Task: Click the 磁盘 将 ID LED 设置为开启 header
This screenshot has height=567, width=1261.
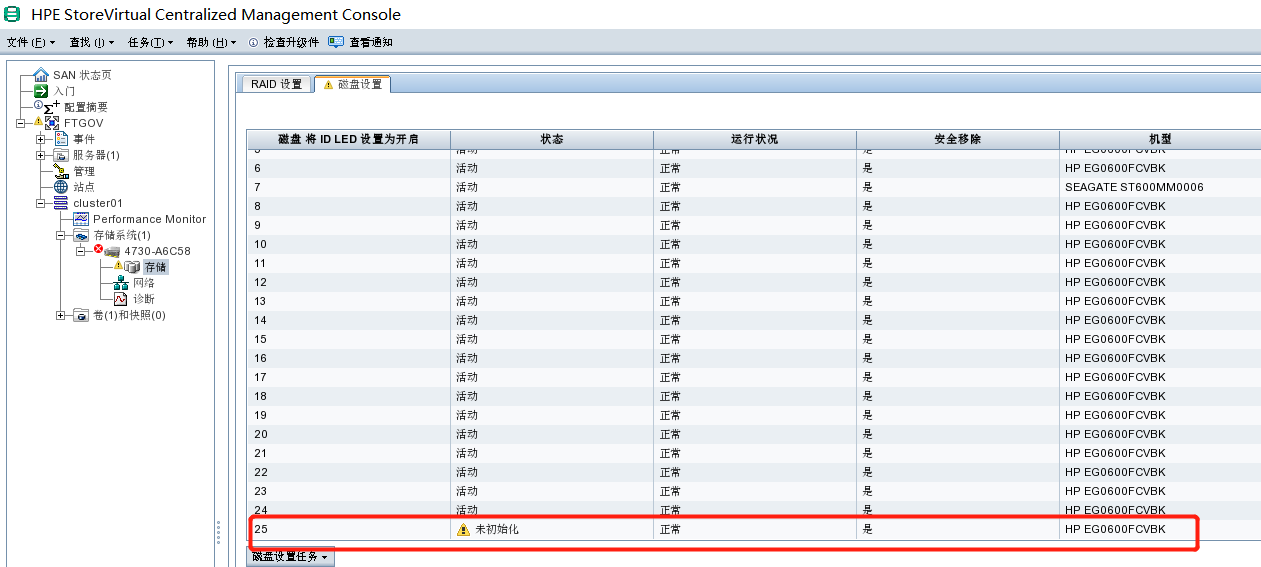Action: pos(349,139)
